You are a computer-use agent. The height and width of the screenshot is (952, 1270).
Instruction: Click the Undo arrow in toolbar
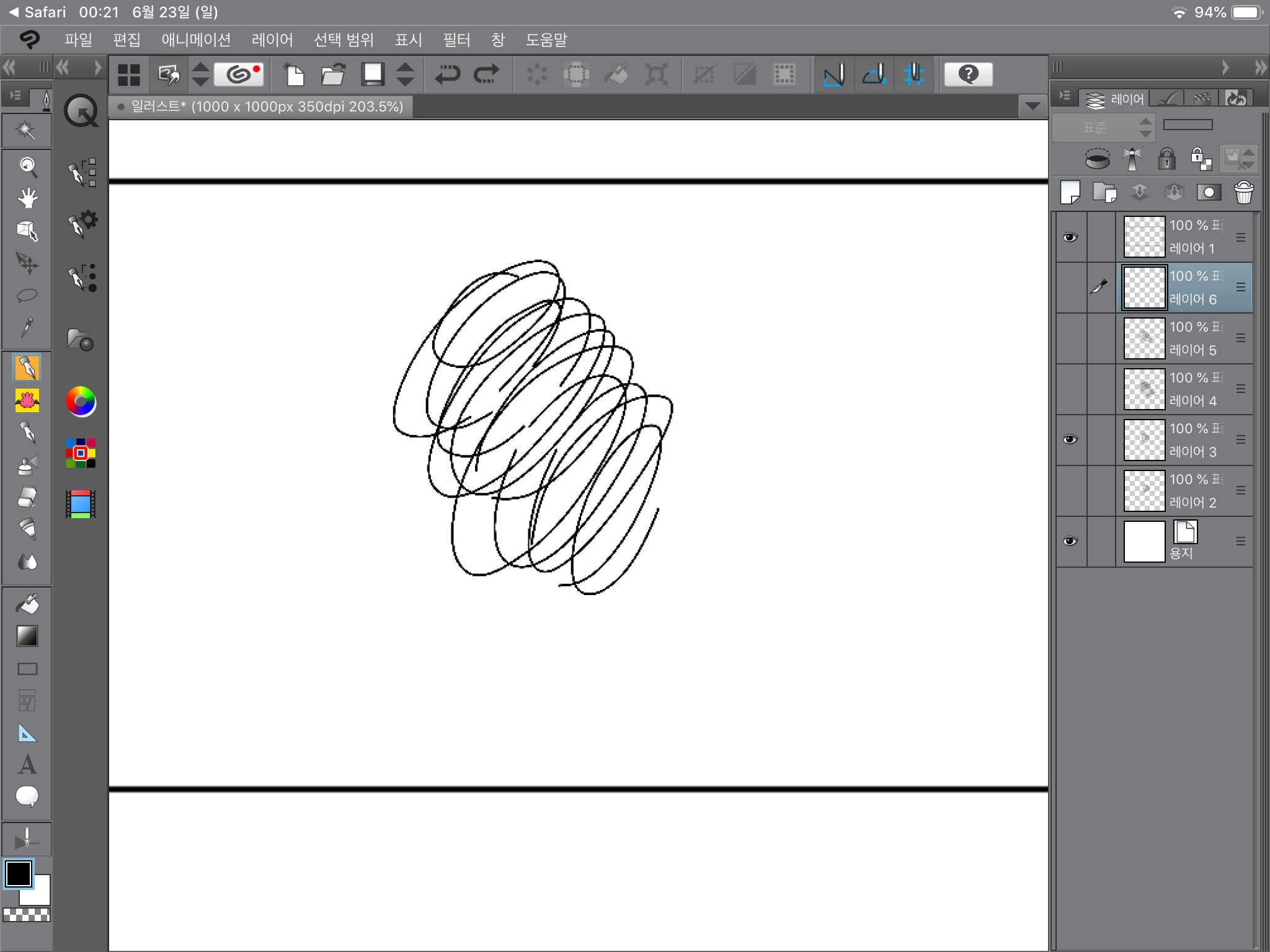447,74
